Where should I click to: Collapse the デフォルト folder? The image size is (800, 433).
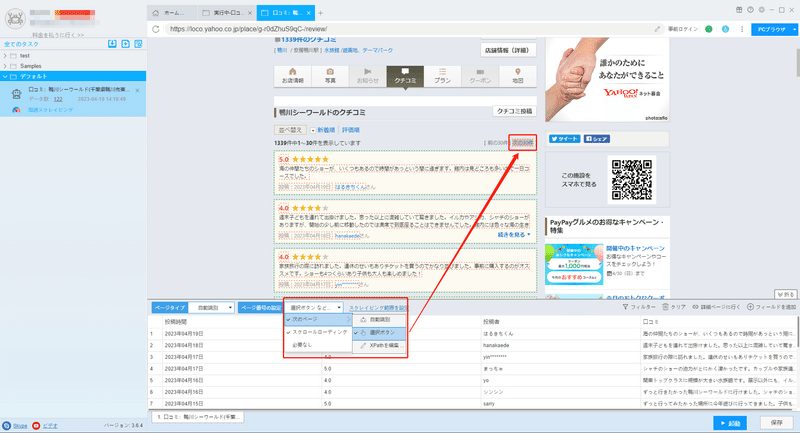pyautogui.click(x=5, y=77)
